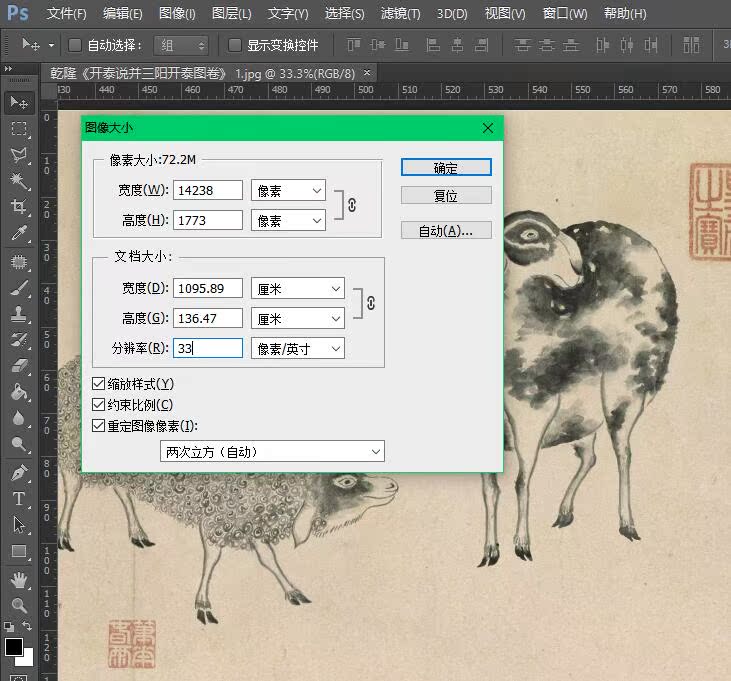Select the Healing Brush tool
The height and width of the screenshot is (681, 731).
point(19,262)
